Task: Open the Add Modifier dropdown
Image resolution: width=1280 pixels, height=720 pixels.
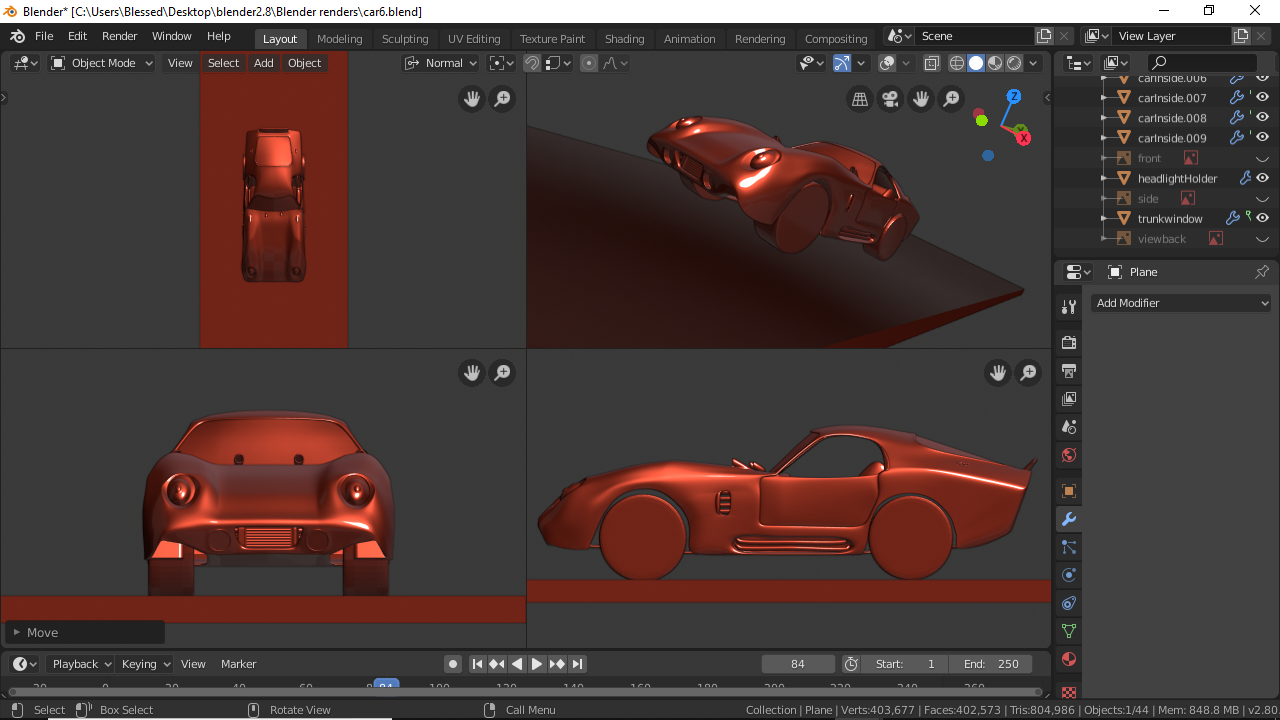Action: (1181, 303)
